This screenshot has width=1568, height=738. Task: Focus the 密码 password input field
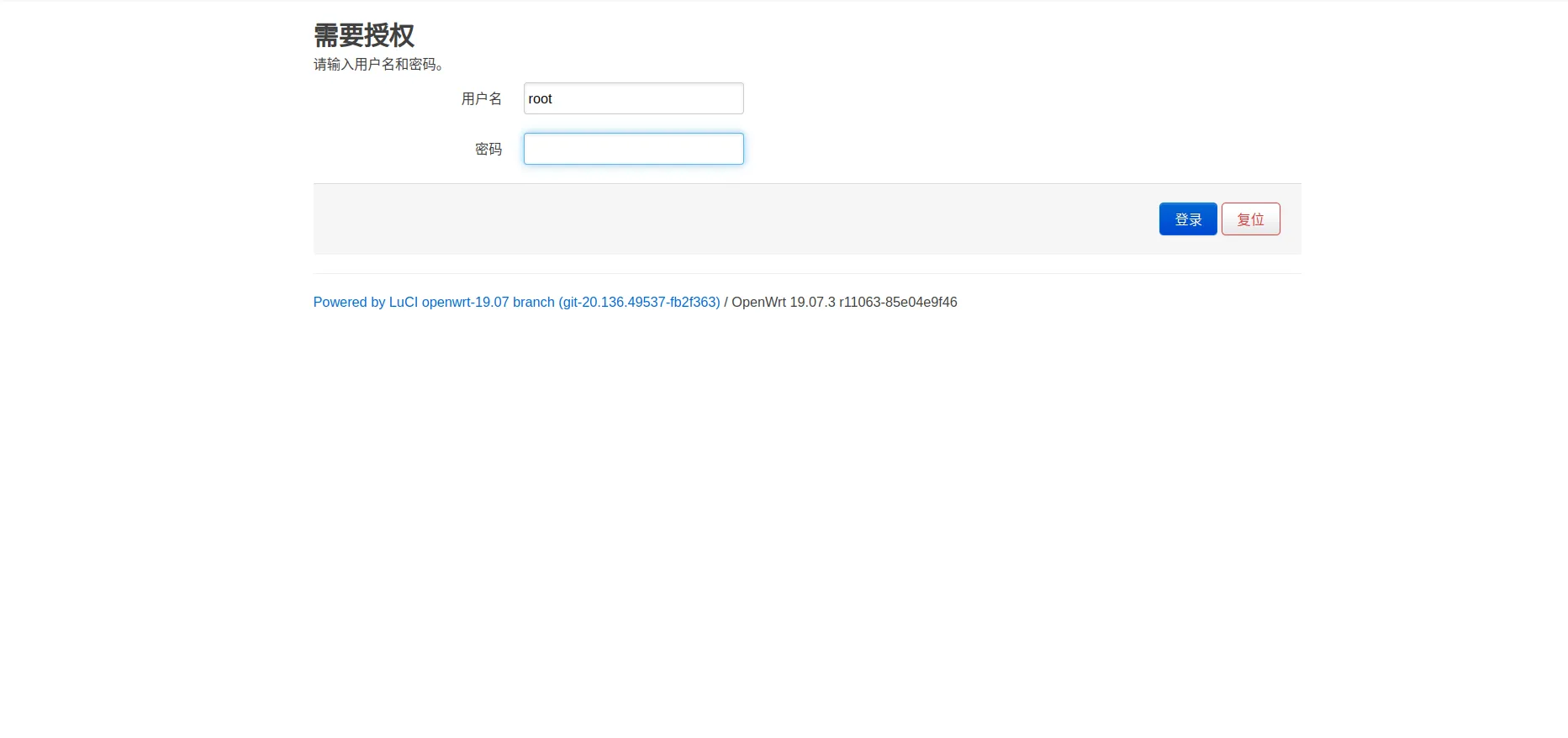[633, 149]
